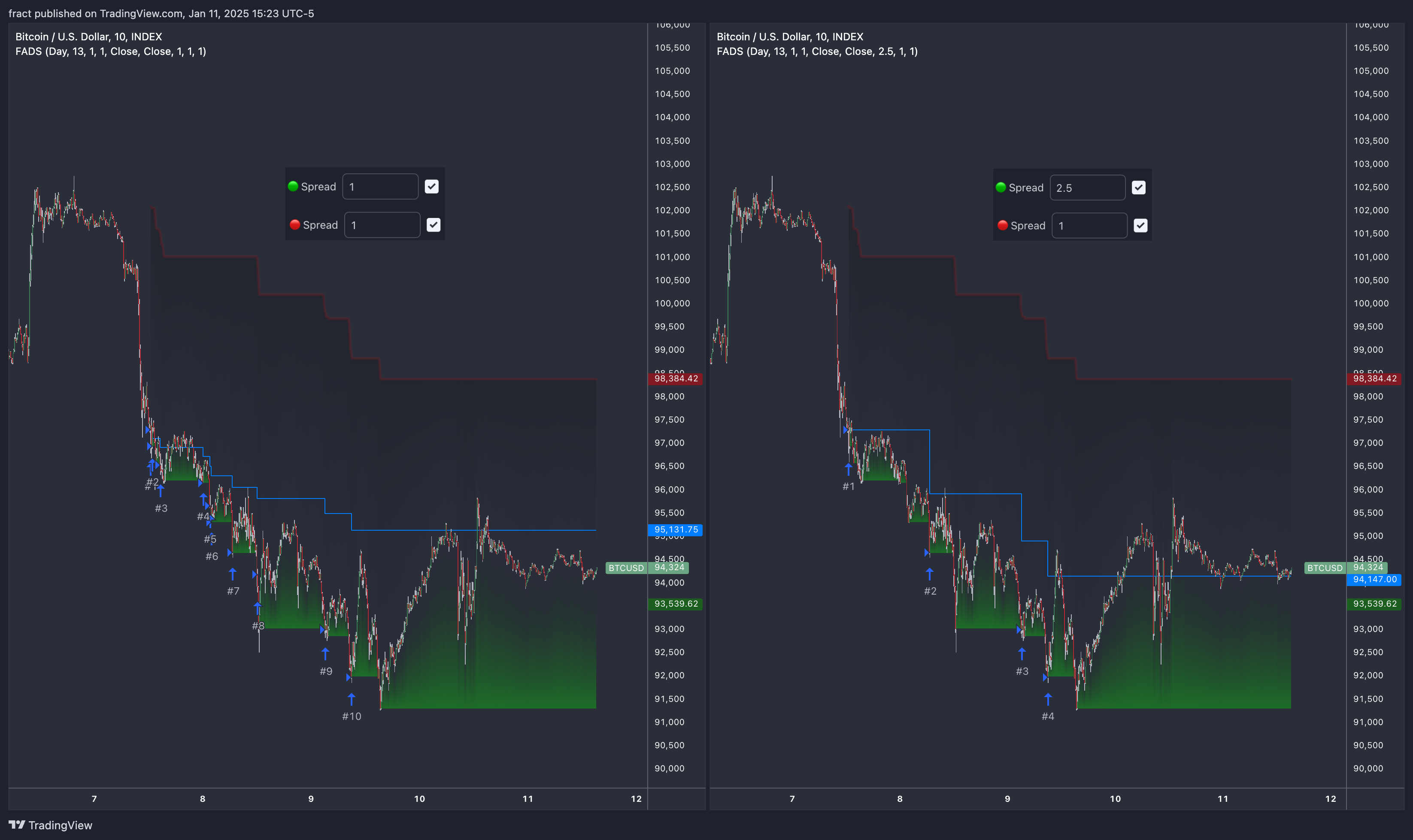Click the red circle beside left chart's Spread
Viewport: 1413px width, 840px height.
[x=294, y=225]
